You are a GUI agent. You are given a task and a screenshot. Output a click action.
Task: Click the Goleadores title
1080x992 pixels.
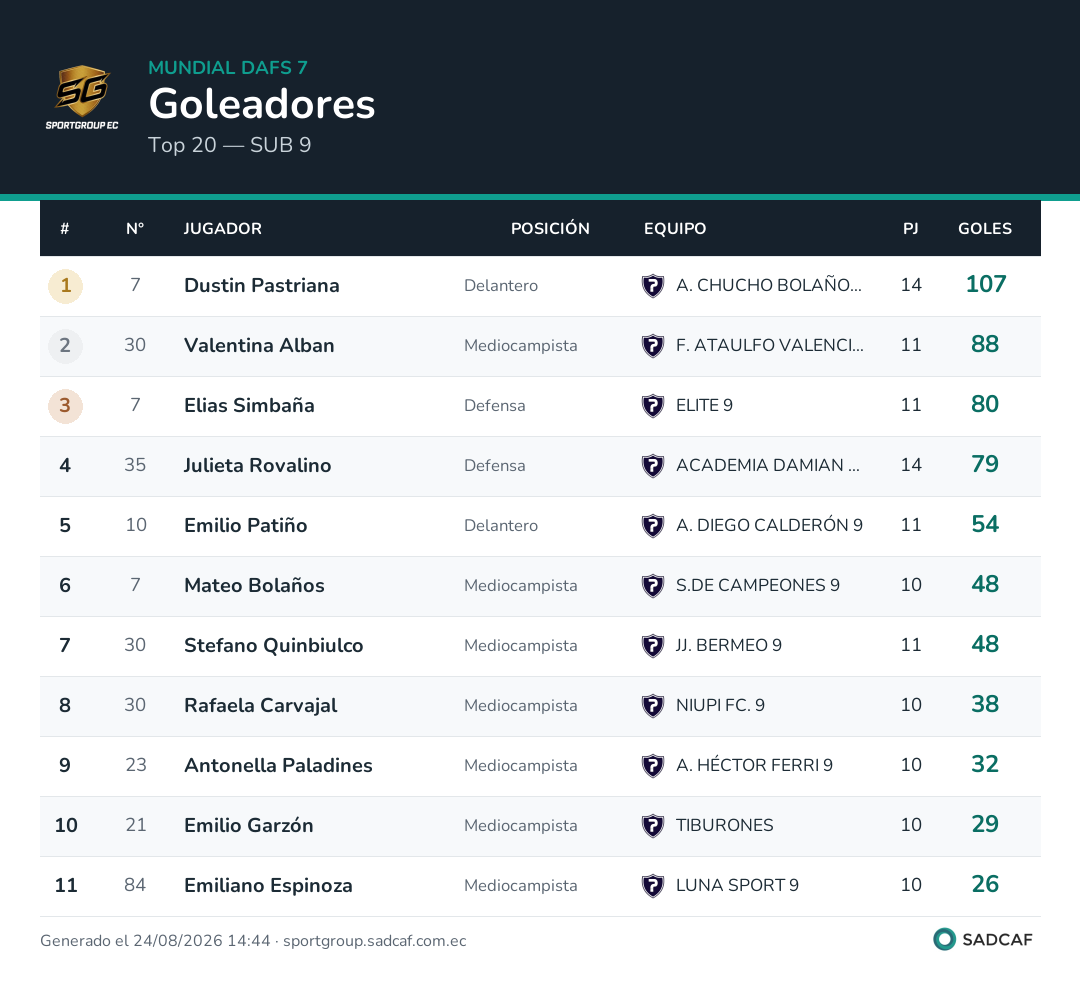click(262, 104)
